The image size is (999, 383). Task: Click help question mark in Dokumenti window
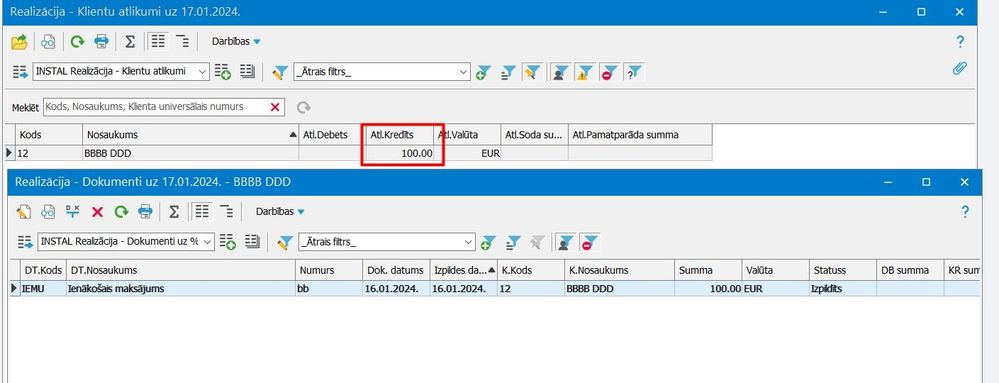[965, 212]
